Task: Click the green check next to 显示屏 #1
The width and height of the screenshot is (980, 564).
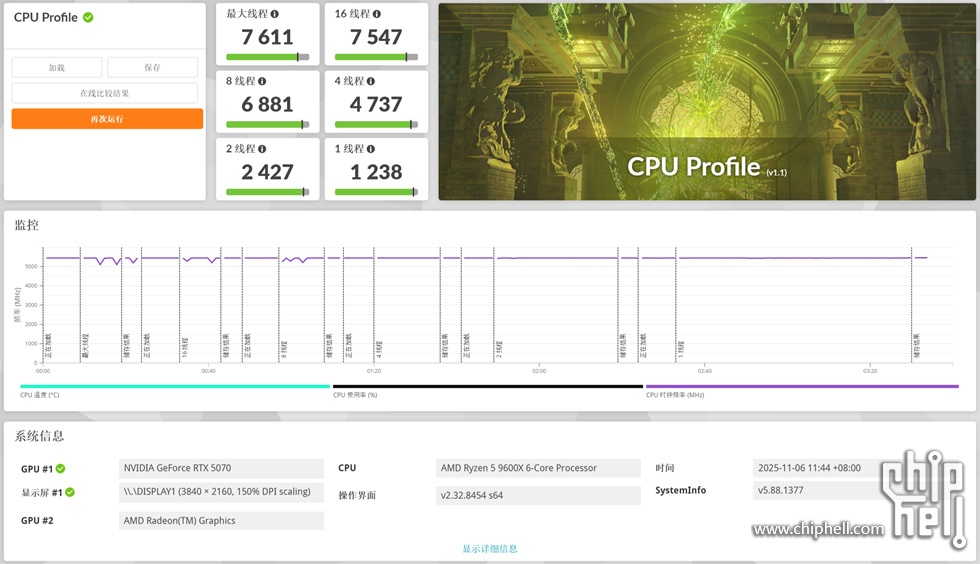Action: (70, 492)
